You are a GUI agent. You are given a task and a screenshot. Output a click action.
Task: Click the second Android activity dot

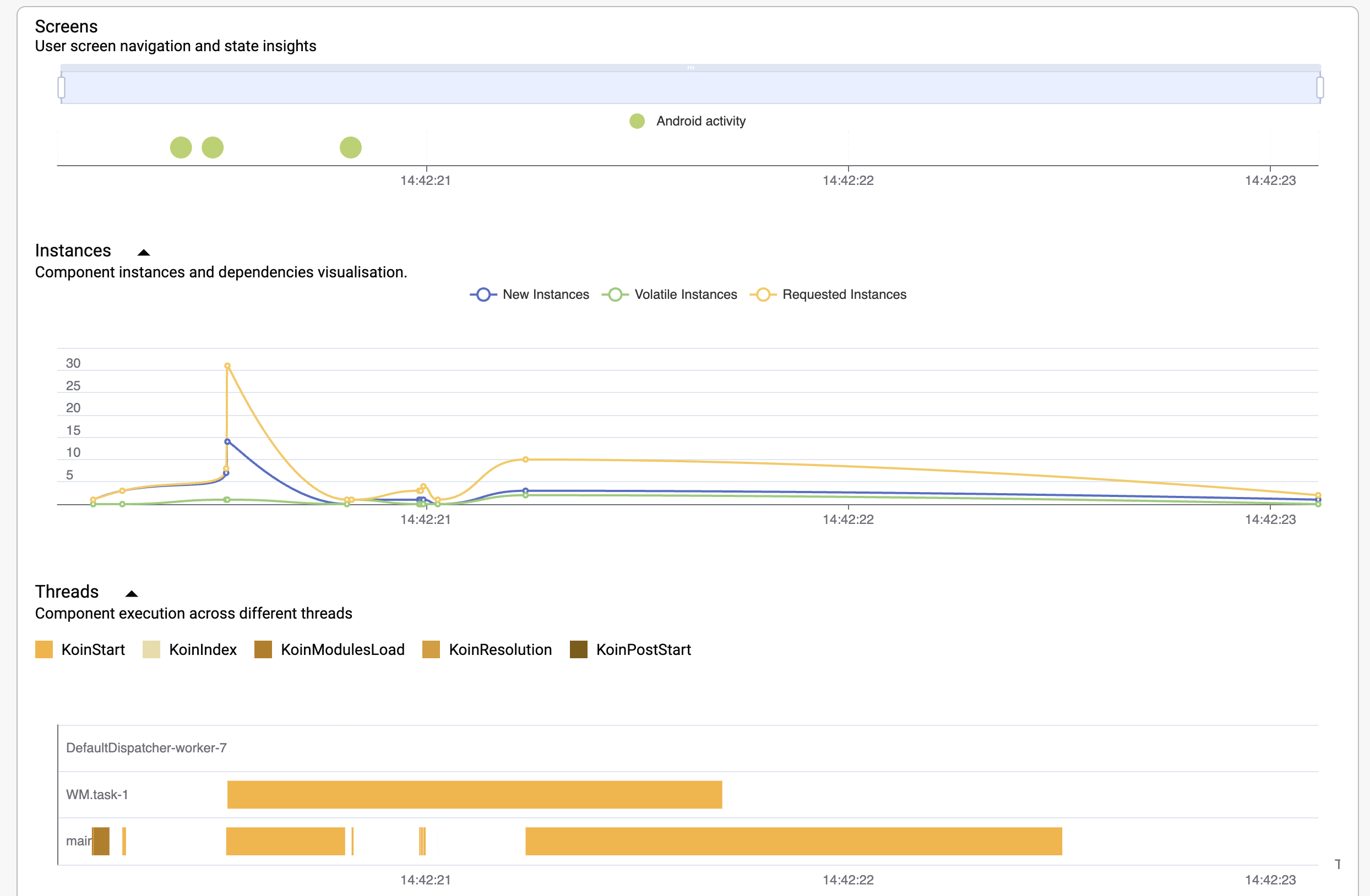[213, 147]
